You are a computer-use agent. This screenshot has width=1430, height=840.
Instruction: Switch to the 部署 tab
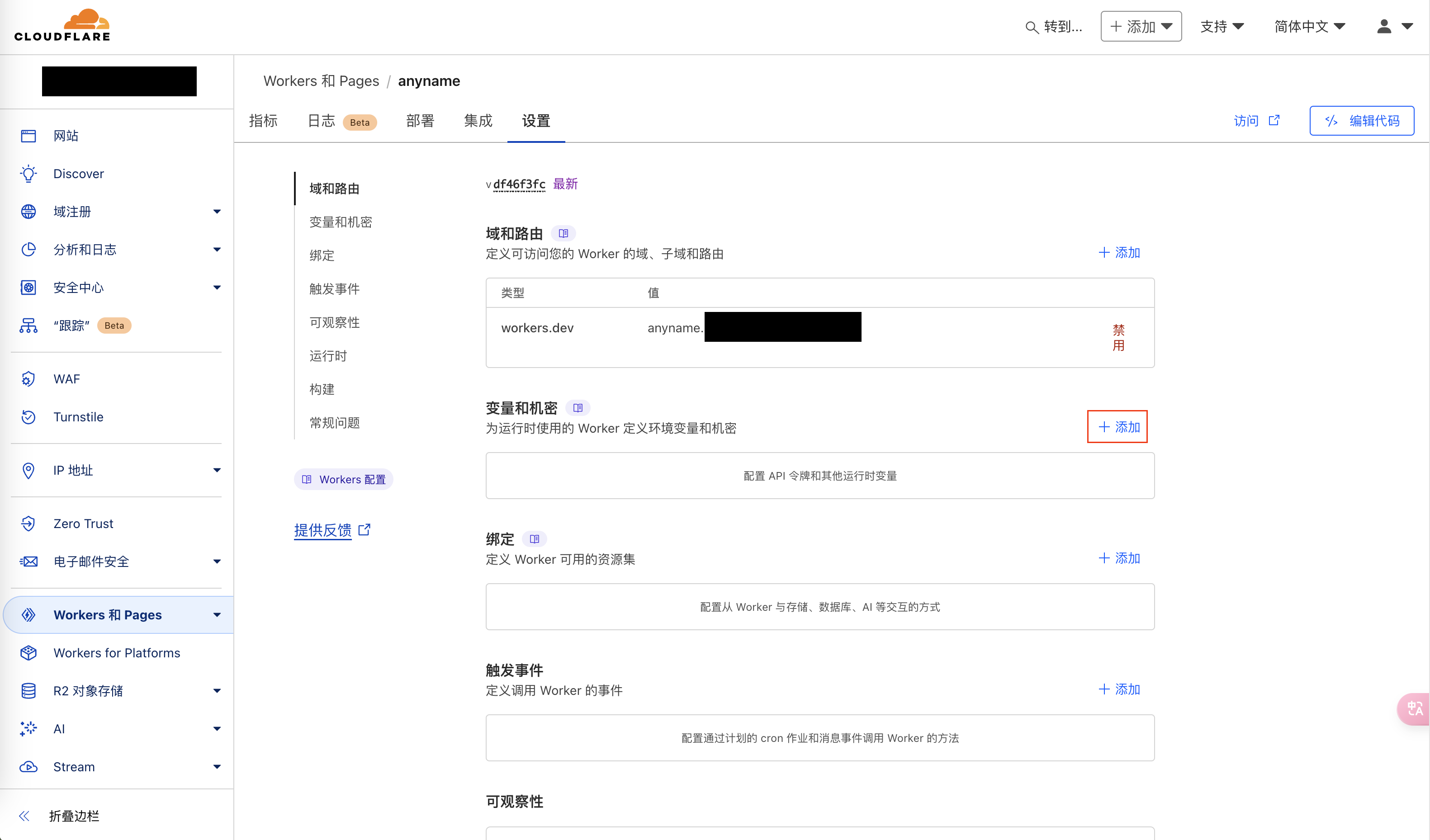[x=420, y=121]
